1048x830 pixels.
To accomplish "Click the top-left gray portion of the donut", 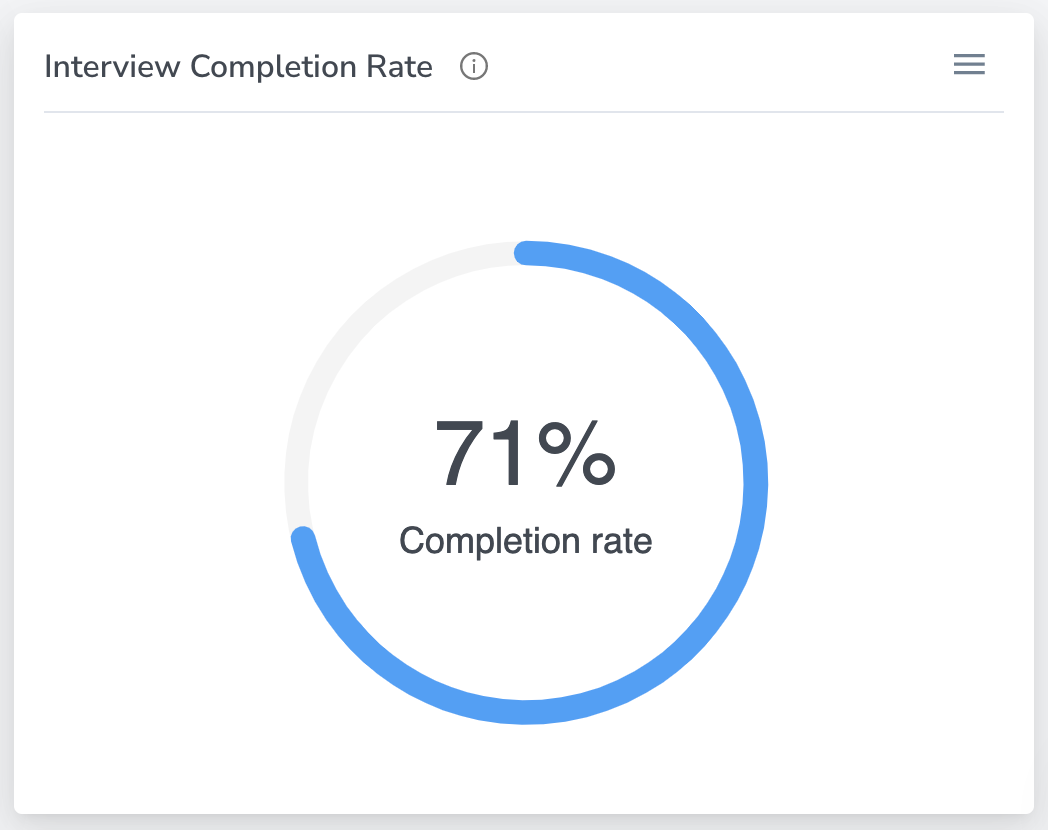I will (364, 320).
